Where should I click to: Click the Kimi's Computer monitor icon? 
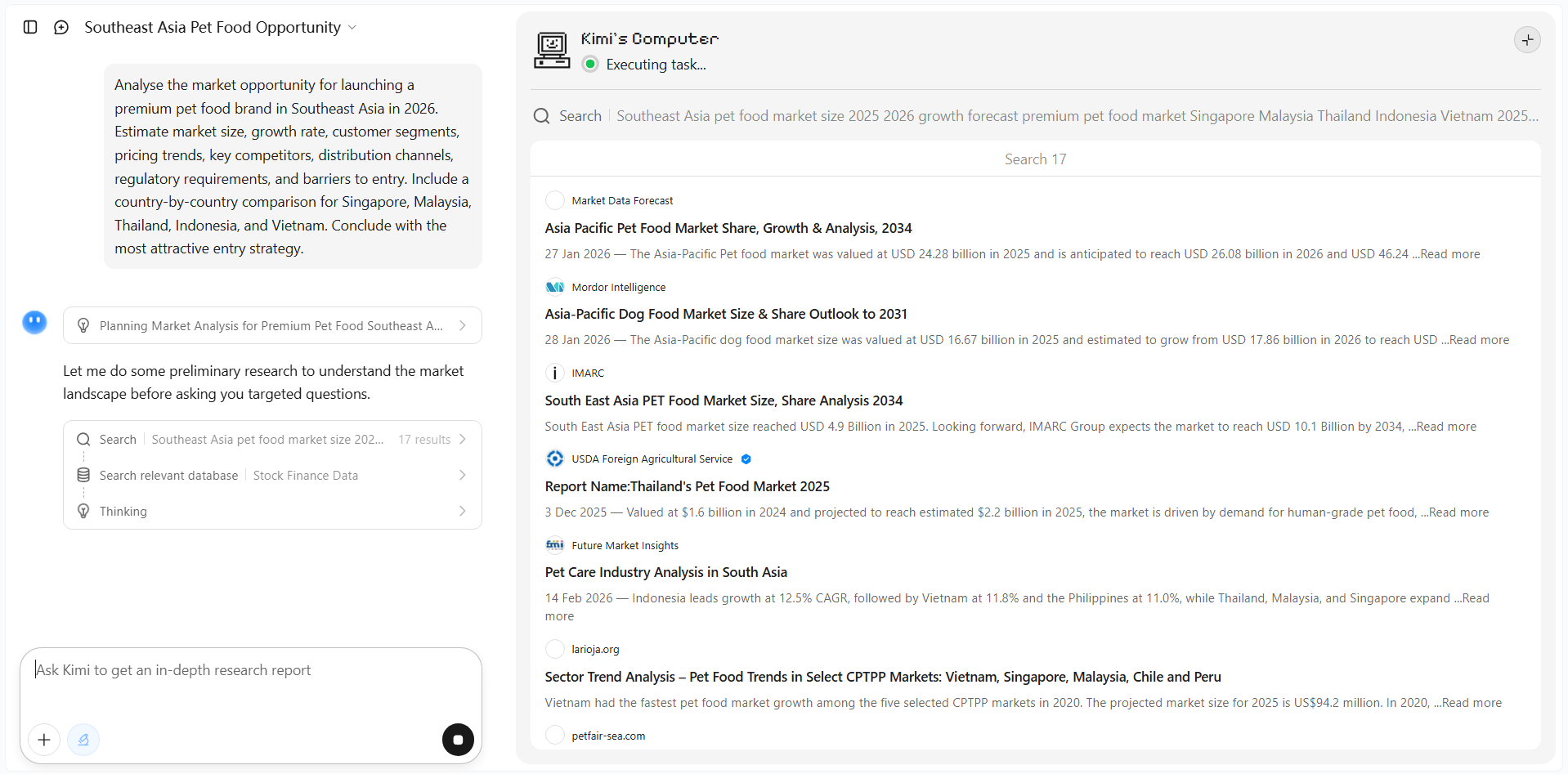coord(552,50)
